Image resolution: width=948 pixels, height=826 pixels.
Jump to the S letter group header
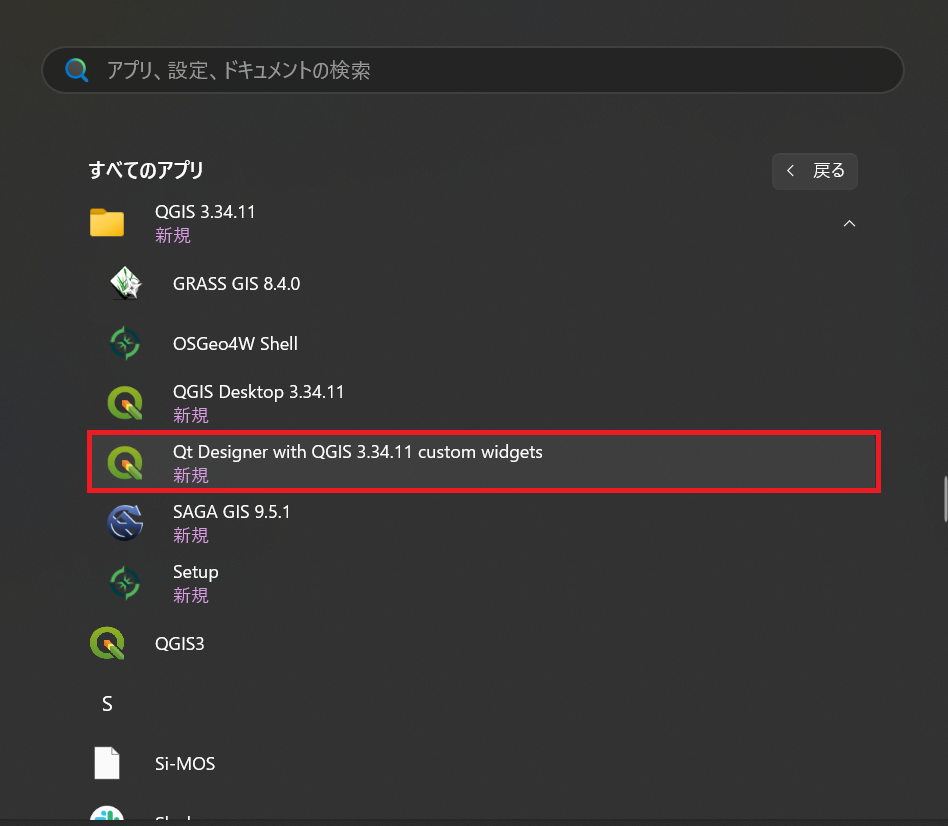click(107, 703)
